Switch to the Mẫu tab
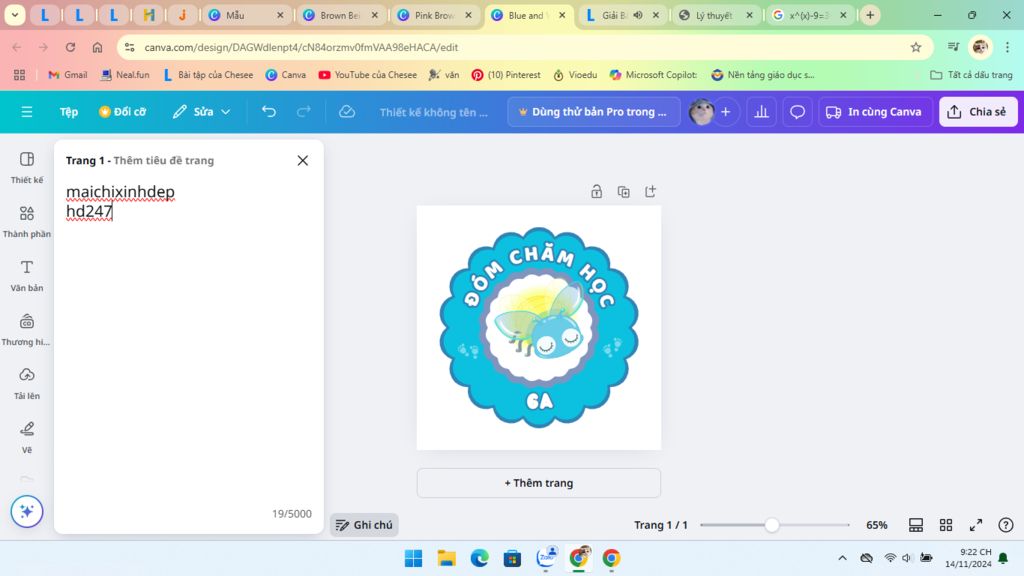 click(246, 15)
